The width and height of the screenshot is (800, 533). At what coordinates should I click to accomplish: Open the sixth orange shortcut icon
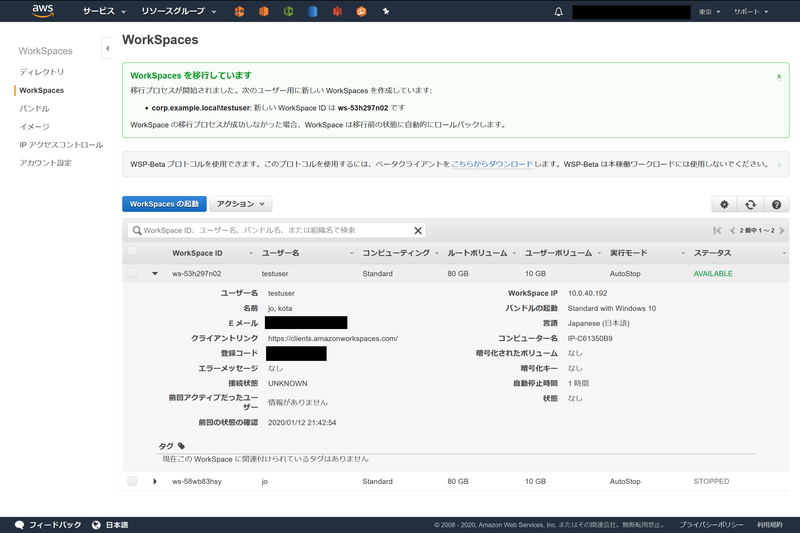click(x=361, y=11)
